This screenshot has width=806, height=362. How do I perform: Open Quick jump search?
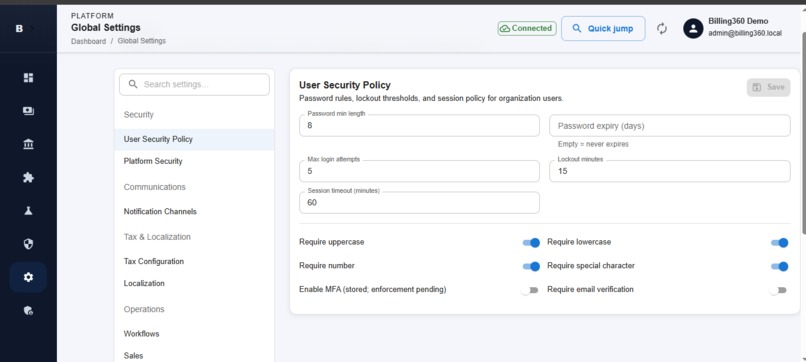pyautogui.click(x=603, y=28)
